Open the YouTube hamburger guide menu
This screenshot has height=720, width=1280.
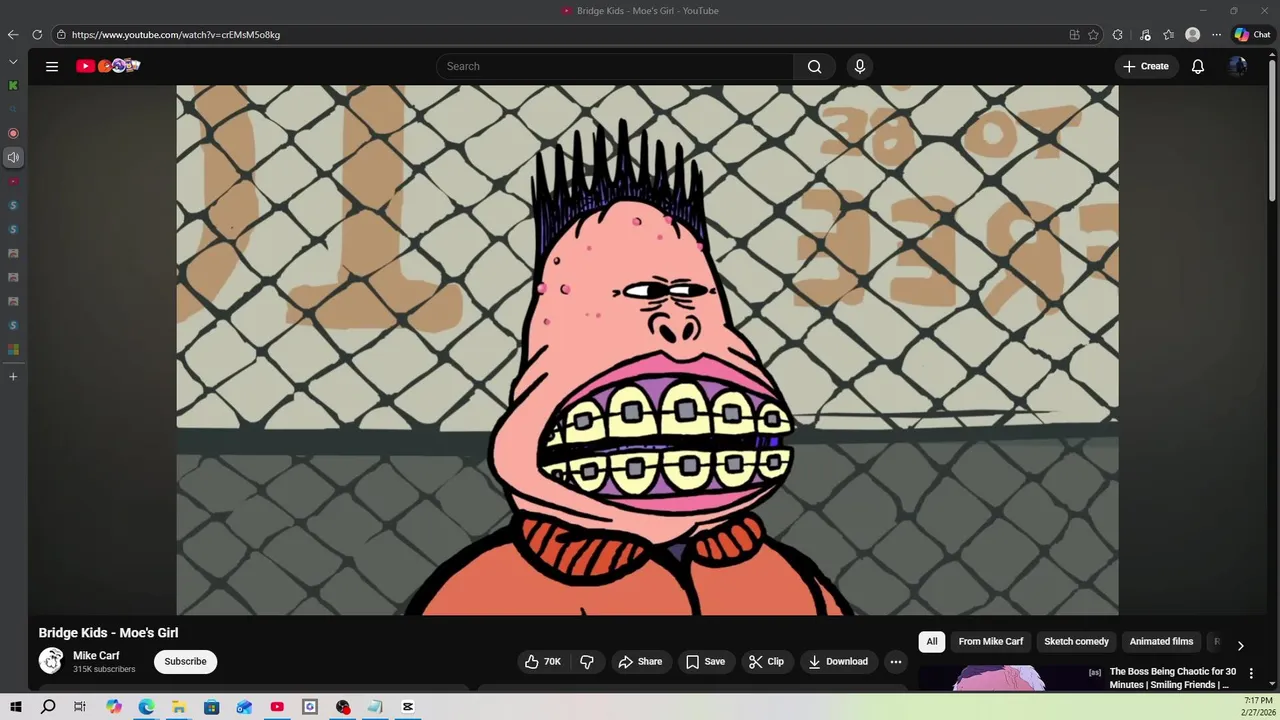point(52,66)
